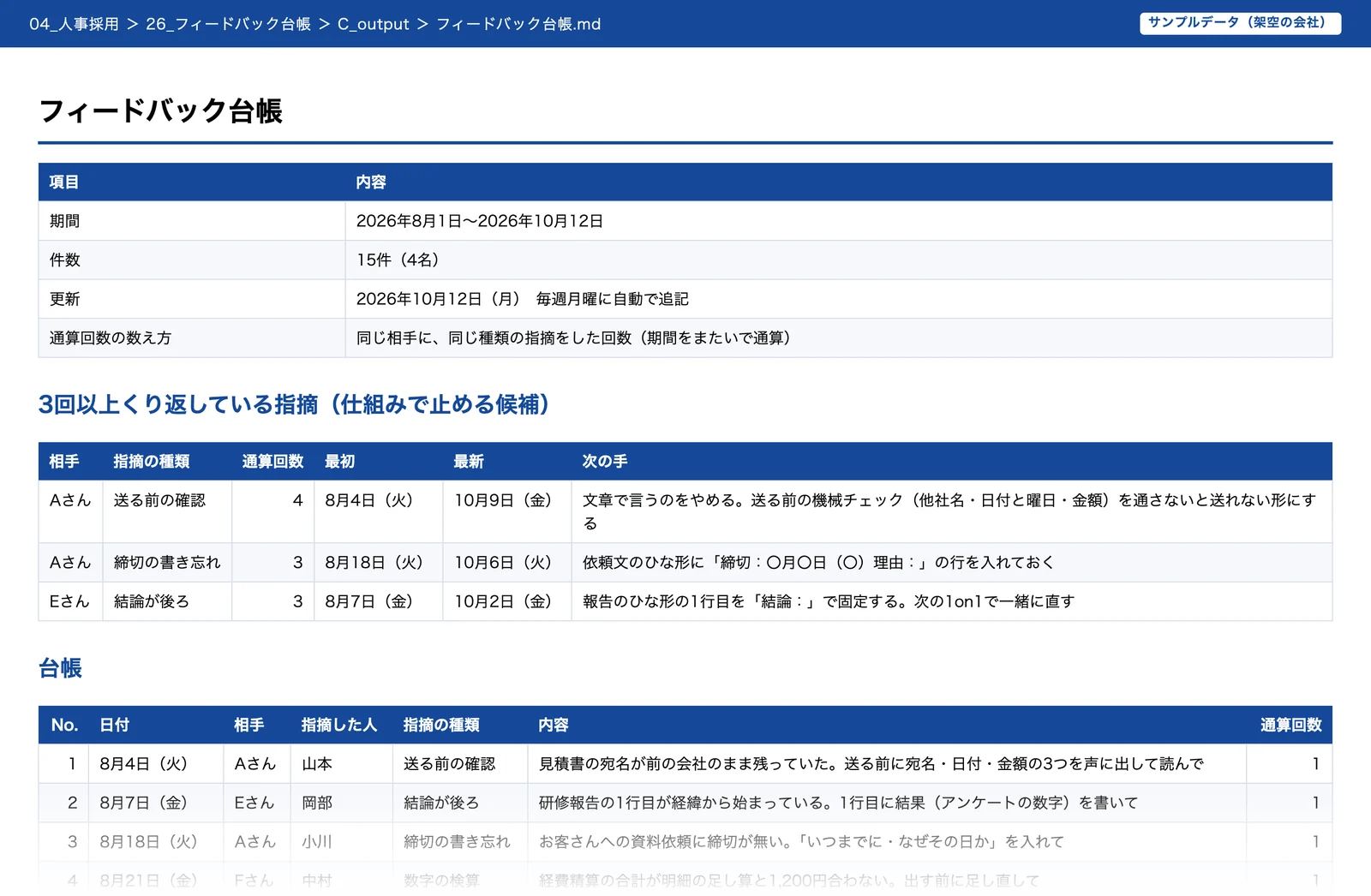Click the 報告のひな形の1行目 next-step cell
Screen dimensions: 1371x896
click(952, 601)
